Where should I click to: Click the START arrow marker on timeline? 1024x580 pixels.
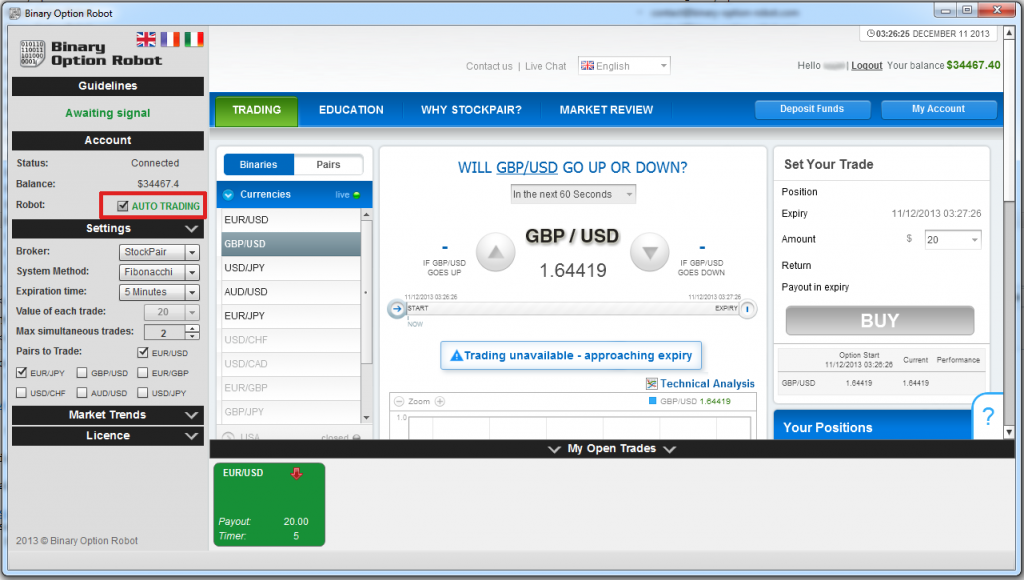396,308
